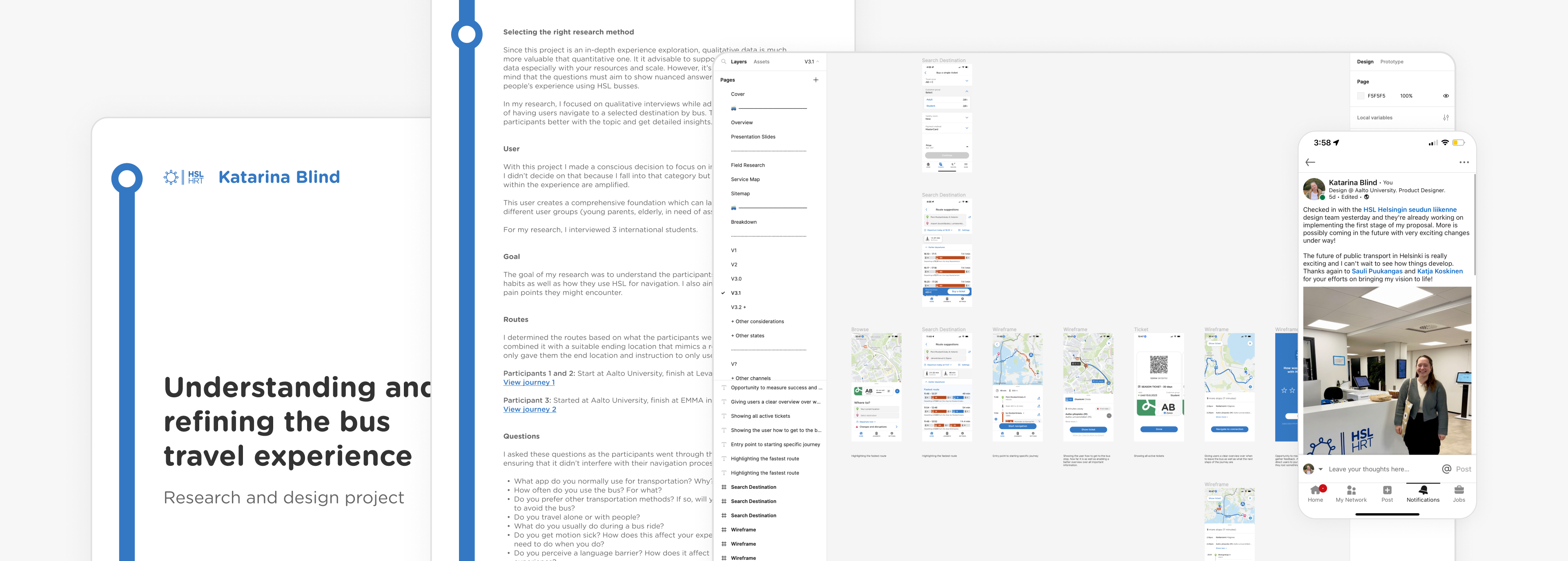The width and height of the screenshot is (1568, 561).
Task: Click text layer icon for 'Showing all active tickets'
Action: tap(724, 416)
